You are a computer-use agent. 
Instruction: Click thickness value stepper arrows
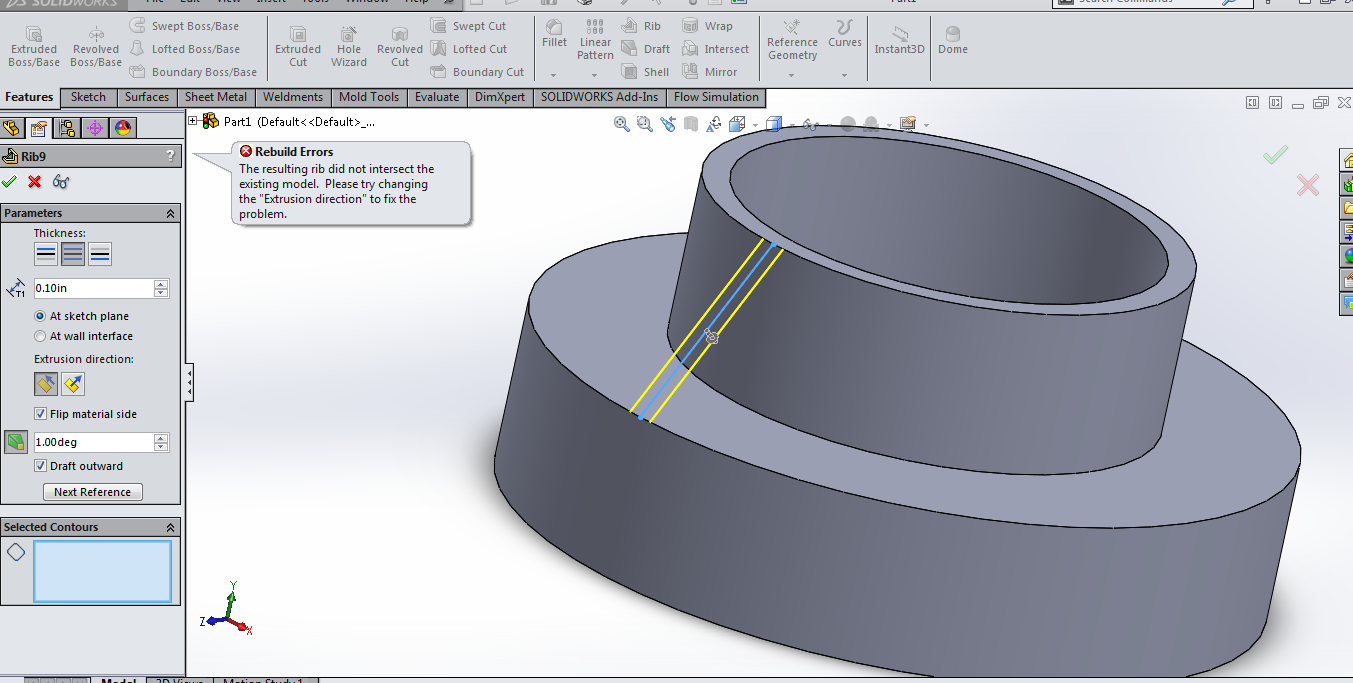(x=161, y=288)
